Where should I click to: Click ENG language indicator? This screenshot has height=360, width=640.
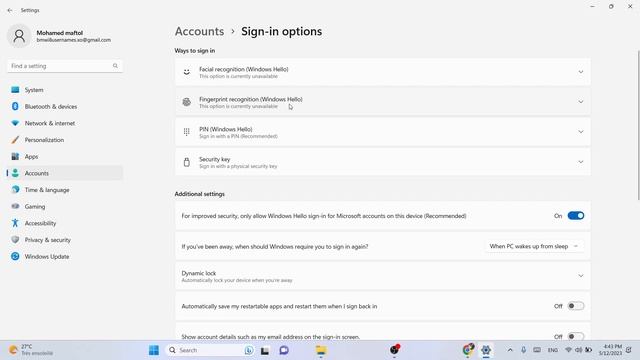point(553,350)
